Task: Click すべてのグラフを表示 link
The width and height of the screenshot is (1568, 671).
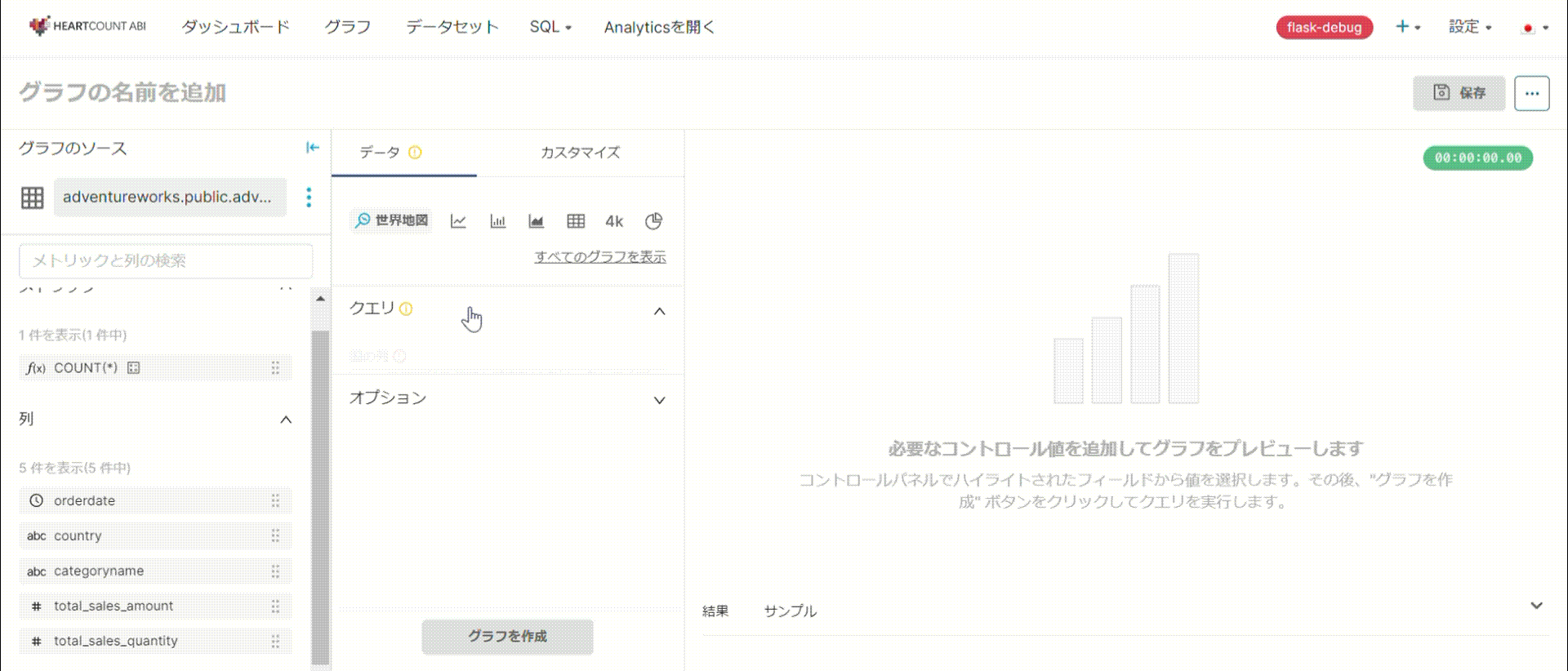Action: click(600, 257)
